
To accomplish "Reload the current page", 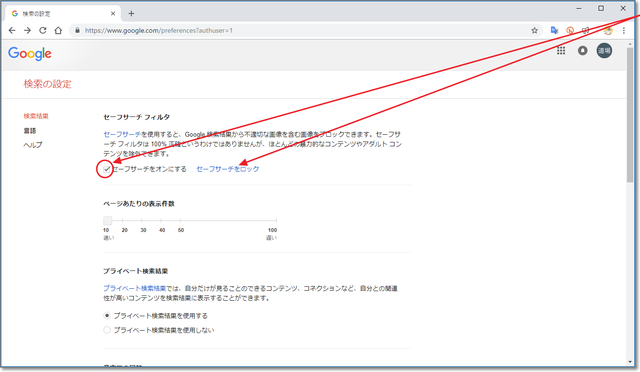I will click(x=43, y=31).
